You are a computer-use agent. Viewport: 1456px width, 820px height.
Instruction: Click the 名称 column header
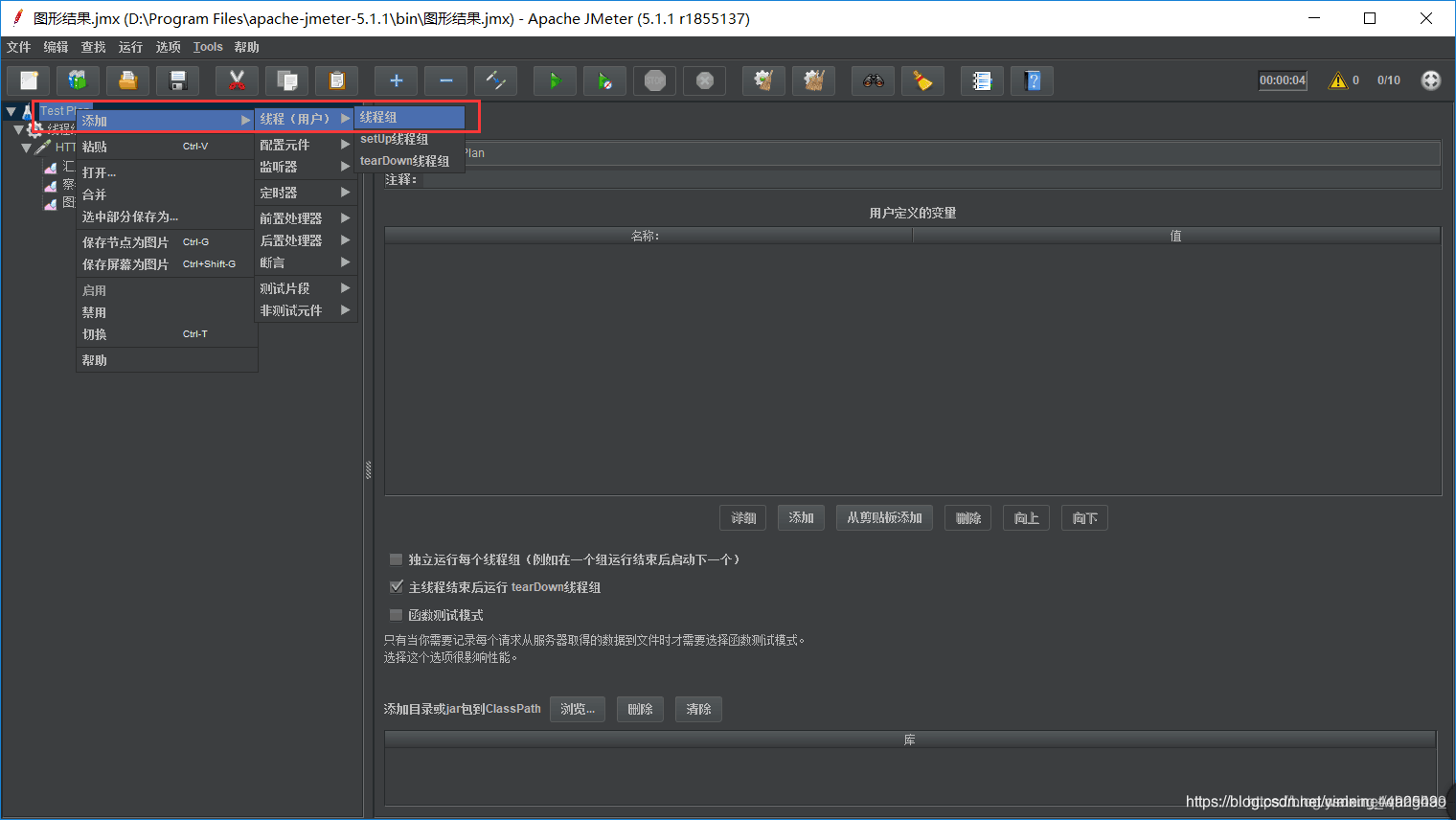[648, 236]
